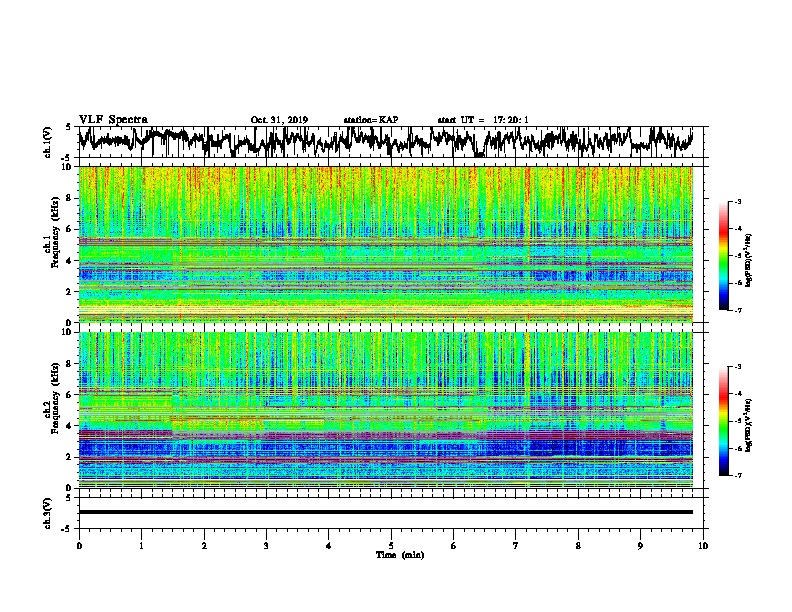Click the log(PSD) unit label beside ch.1 color bar
Screen dimensions: 792x612
749,260
